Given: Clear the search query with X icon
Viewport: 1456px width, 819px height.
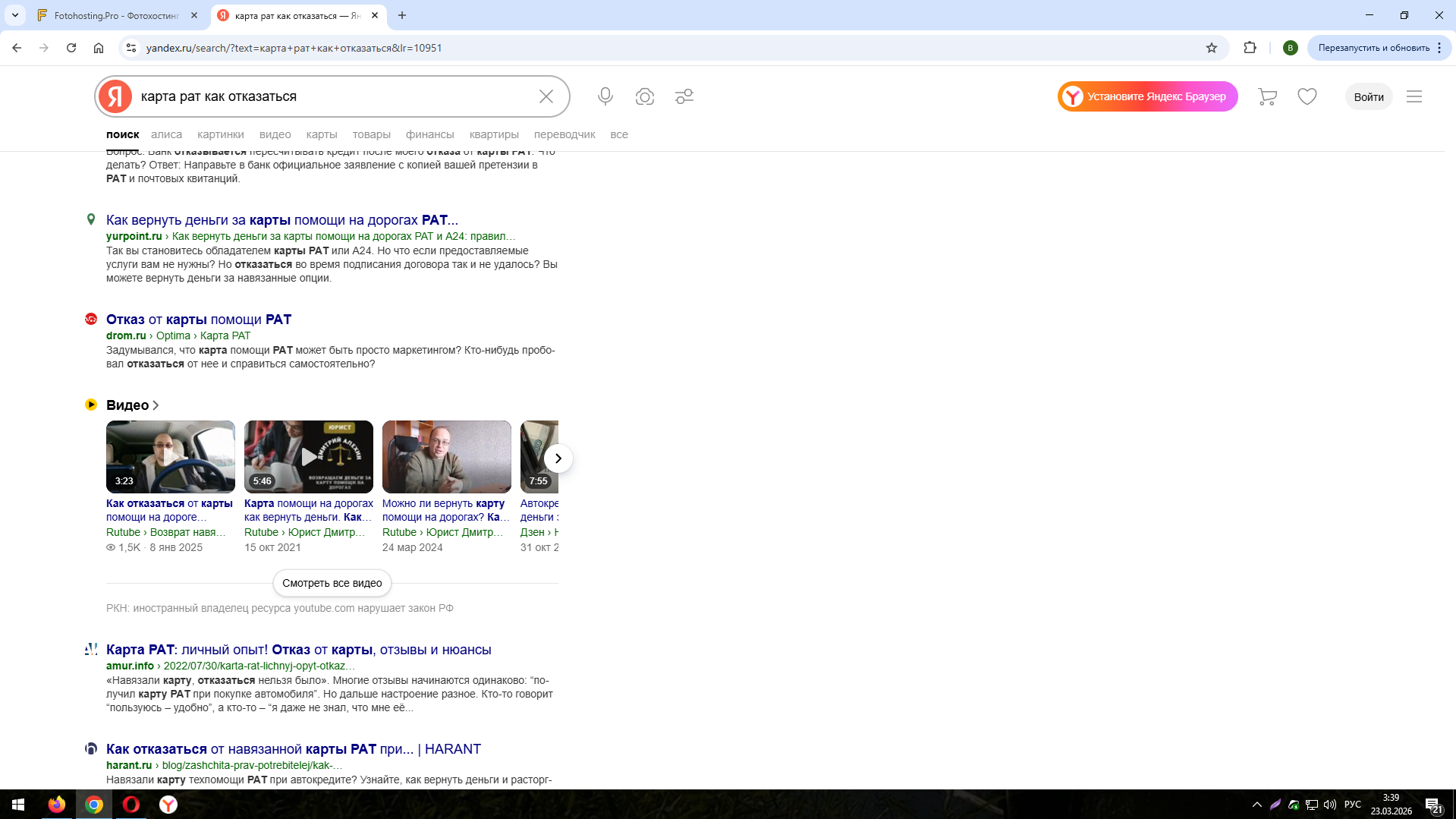Looking at the screenshot, I should [x=546, y=96].
